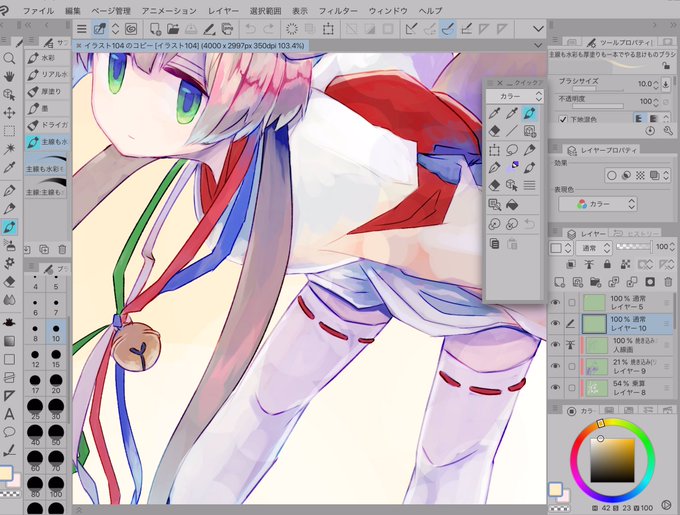Click the Redo arrow in command bar
The image size is (680, 515).
point(268,29)
